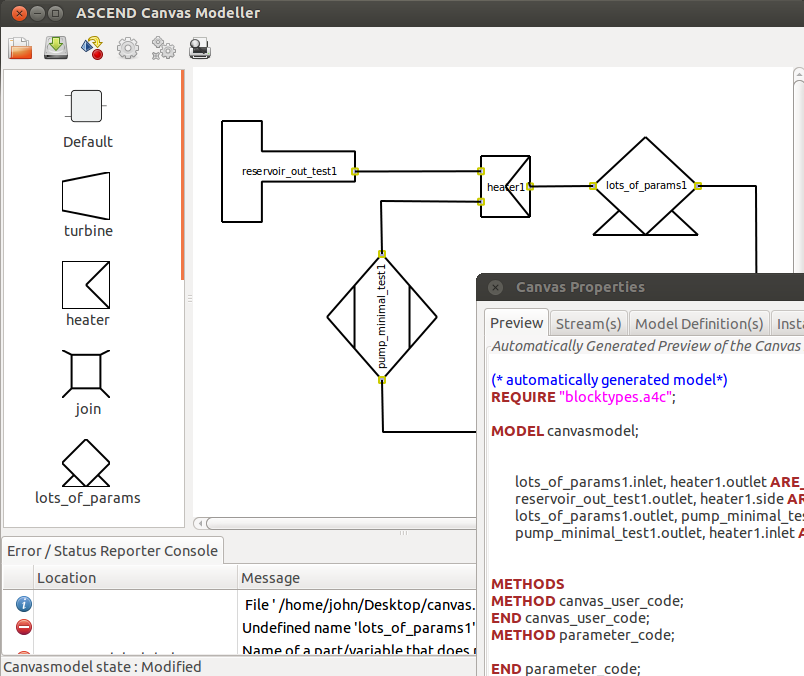Open the Model Definition(s) tab
The width and height of the screenshot is (804, 676).
coord(699,323)
